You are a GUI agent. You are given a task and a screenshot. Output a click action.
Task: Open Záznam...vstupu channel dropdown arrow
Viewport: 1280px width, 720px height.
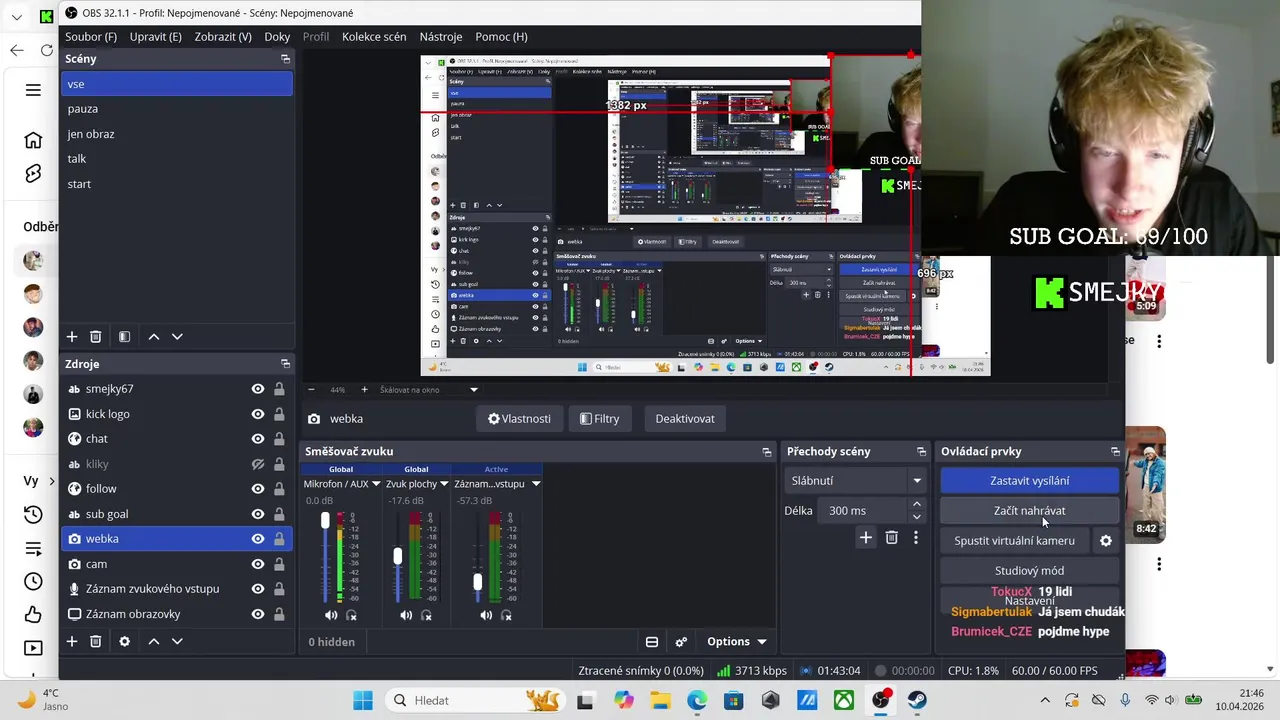(536, 484)
